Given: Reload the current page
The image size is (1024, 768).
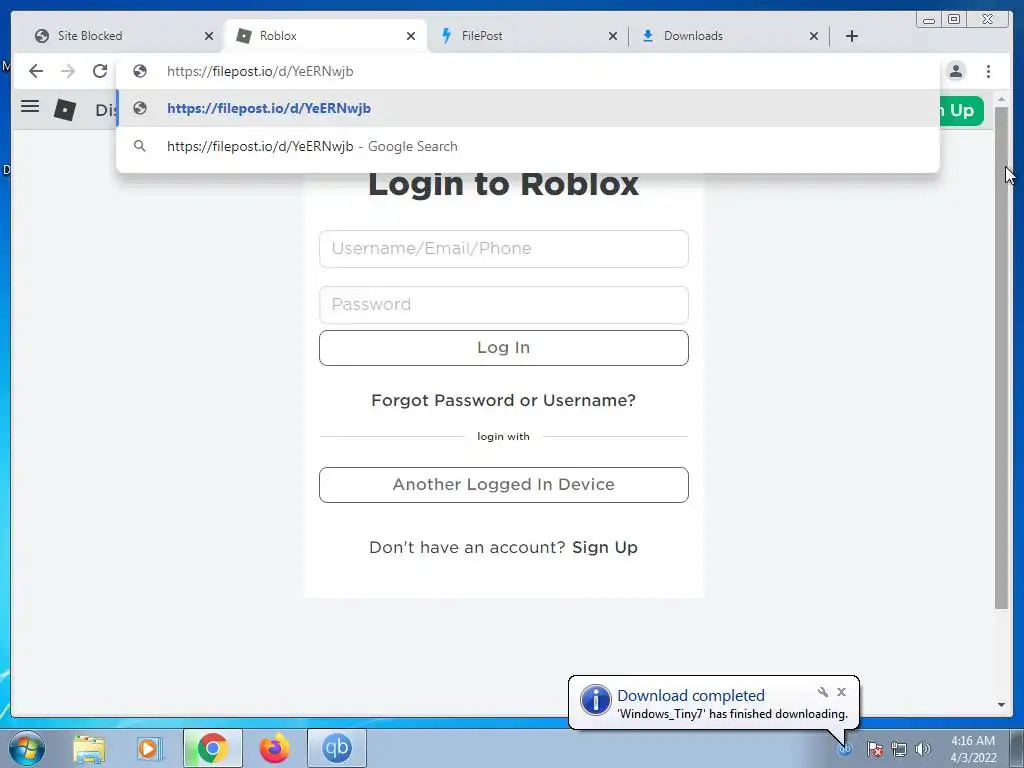Looking at the screenshot, I should (100, 71).
